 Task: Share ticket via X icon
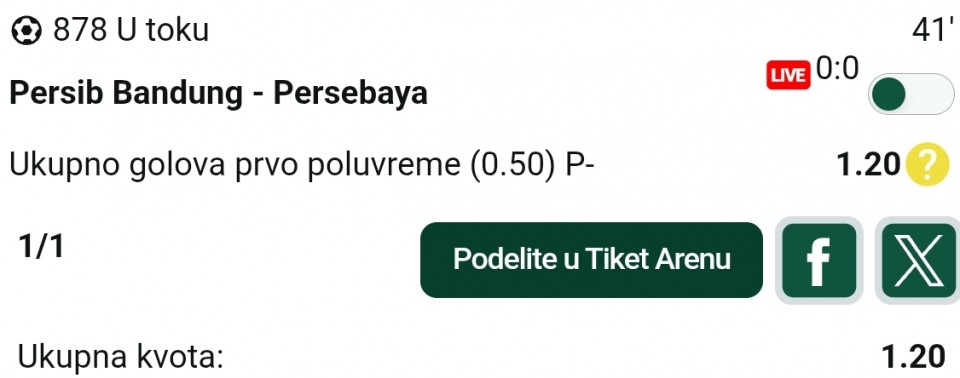pyautogui.click(x=919, y=260)
